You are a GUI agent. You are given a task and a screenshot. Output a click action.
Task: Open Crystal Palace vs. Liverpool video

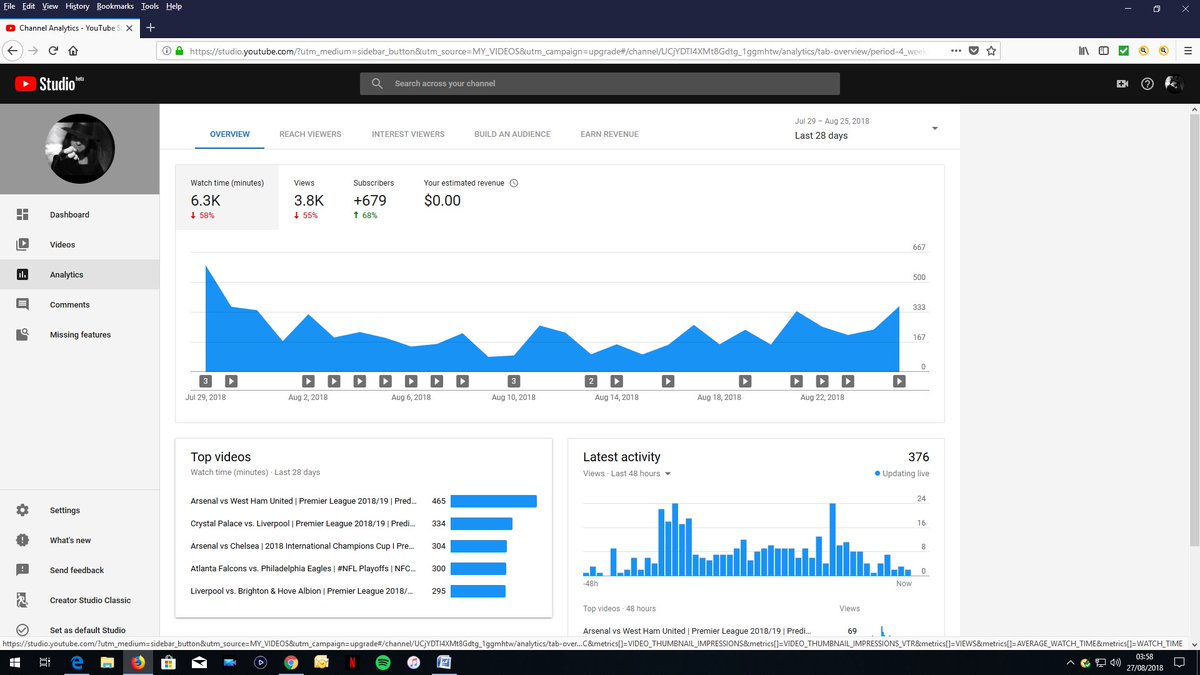click(303, 523)
